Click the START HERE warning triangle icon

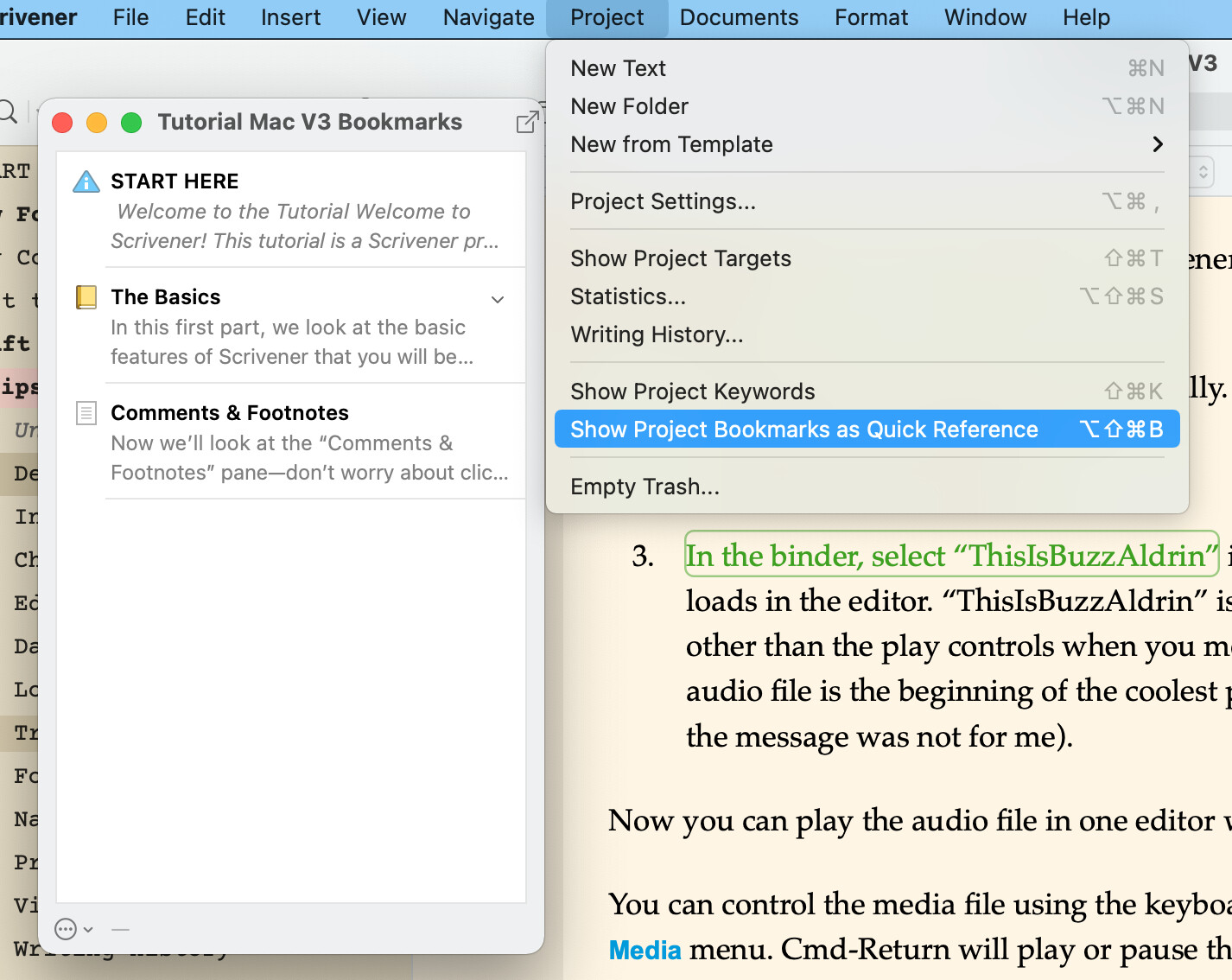(86, 181)
